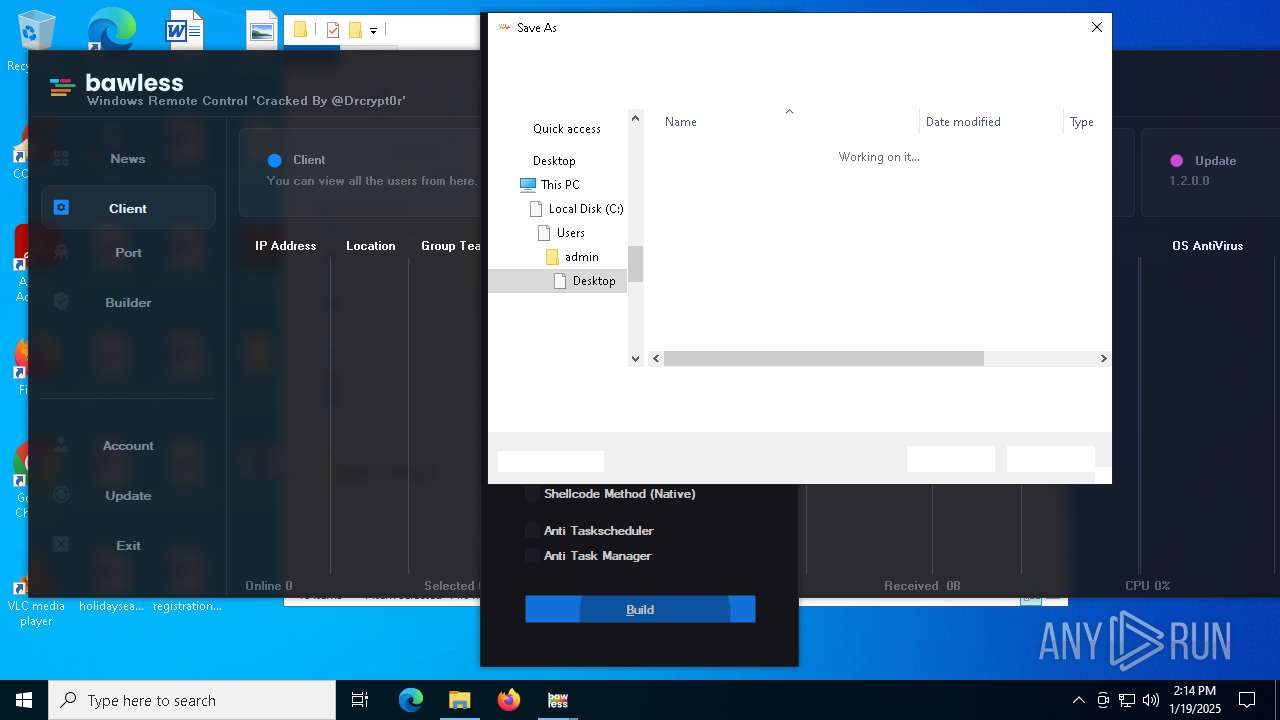Select the Users folder in the tree
Viewport: 1280px width, 720px height.
[571, 233]
